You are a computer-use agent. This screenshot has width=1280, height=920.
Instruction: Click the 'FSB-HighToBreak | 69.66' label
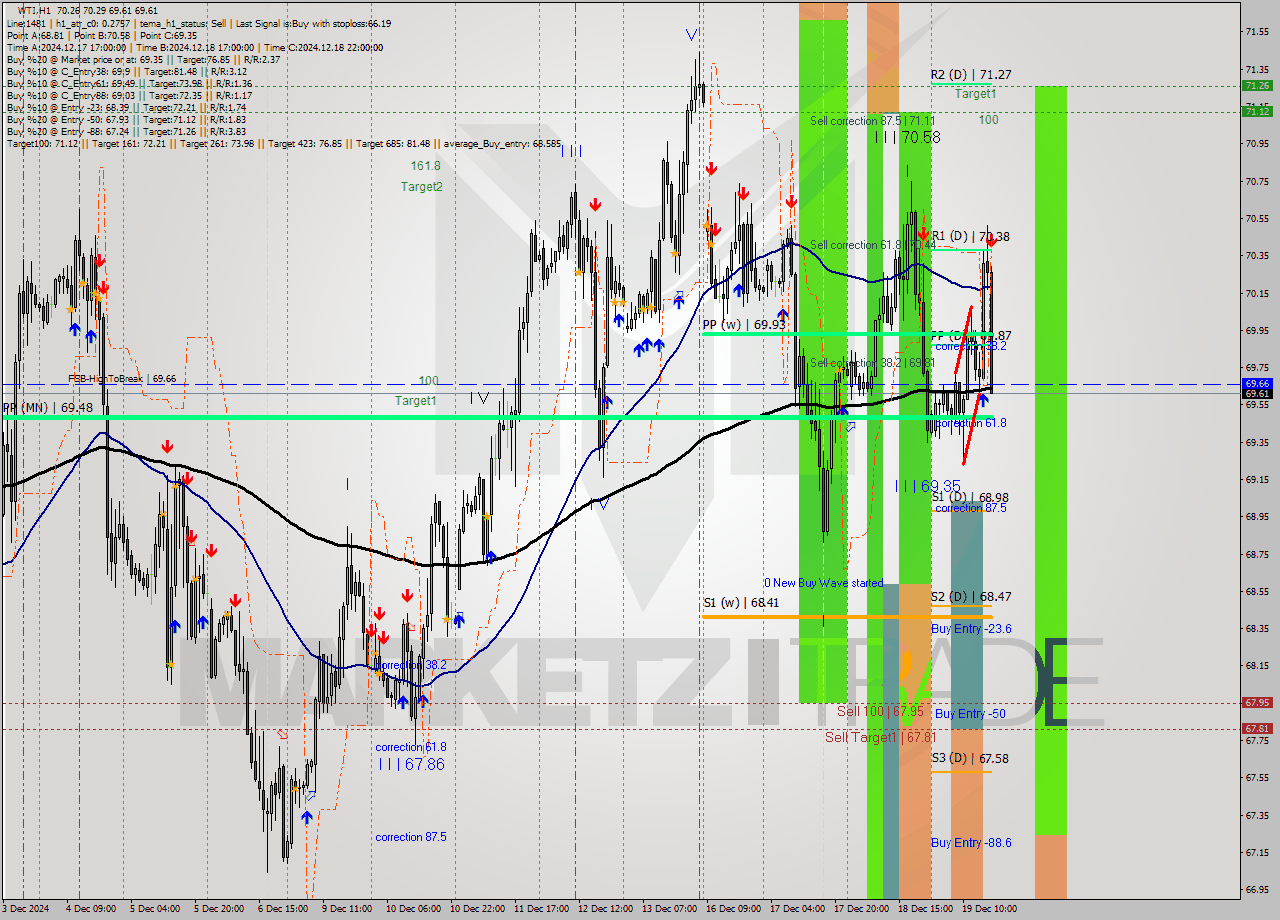click(x=122, y=379)
